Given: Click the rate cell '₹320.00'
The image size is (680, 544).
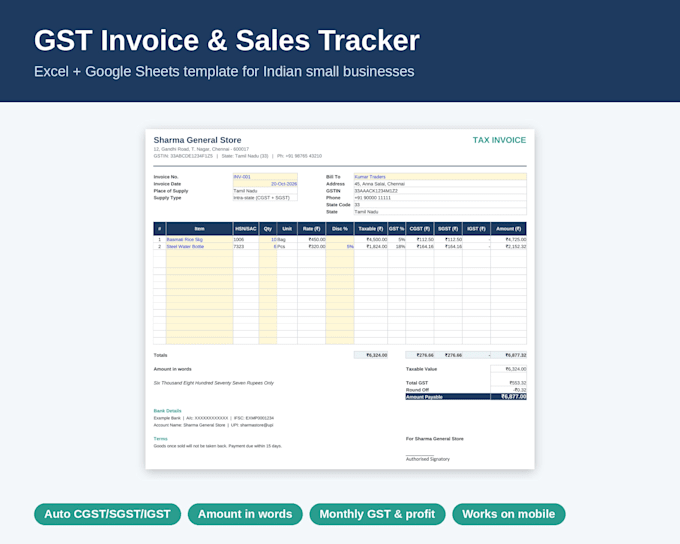Looking at the screenshot, I should click(311, 246).
